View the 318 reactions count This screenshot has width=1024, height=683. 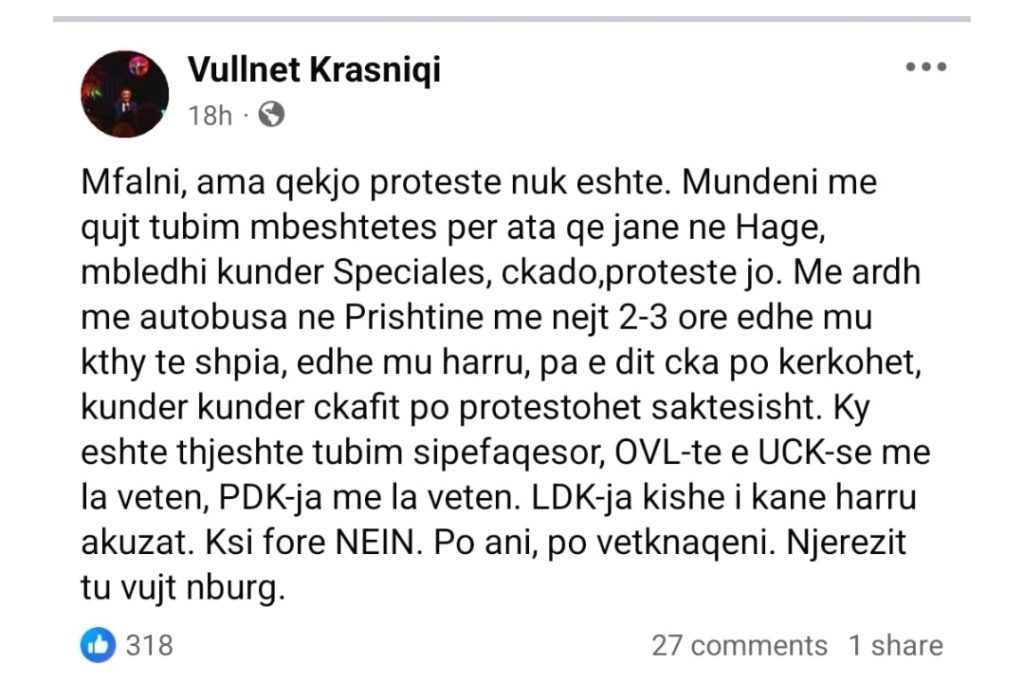(x=149, y=645)
